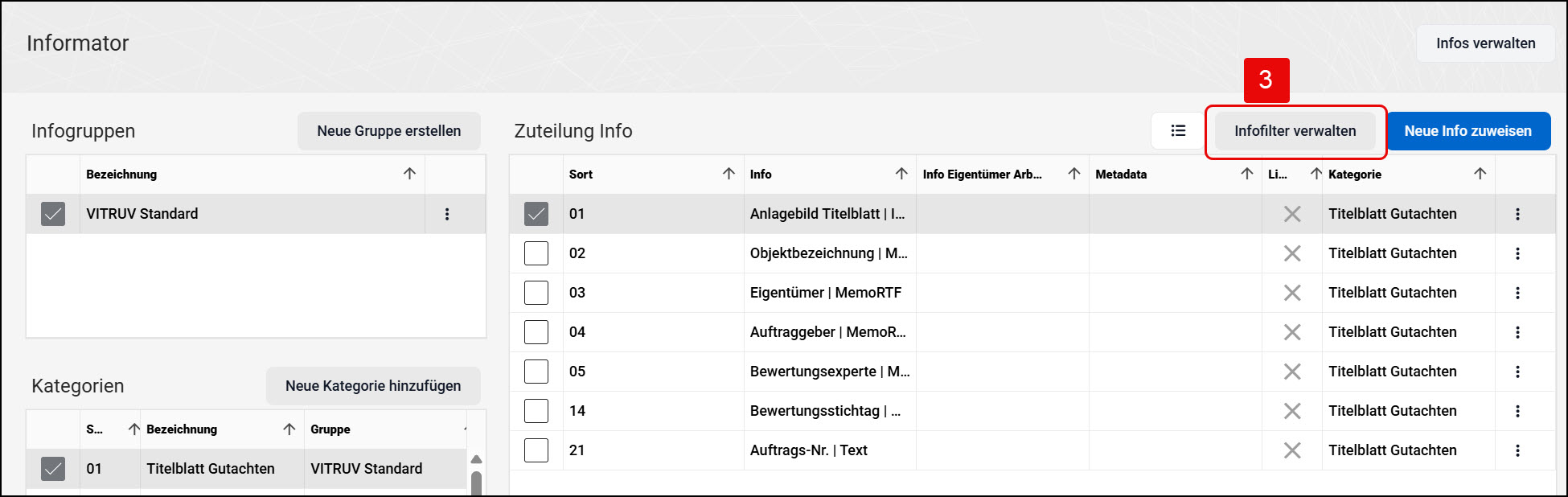Check checkbox for row 21 Auftrags-Nr.
The width and height of the screenshot is (1568, 497).
pos(536,450)
